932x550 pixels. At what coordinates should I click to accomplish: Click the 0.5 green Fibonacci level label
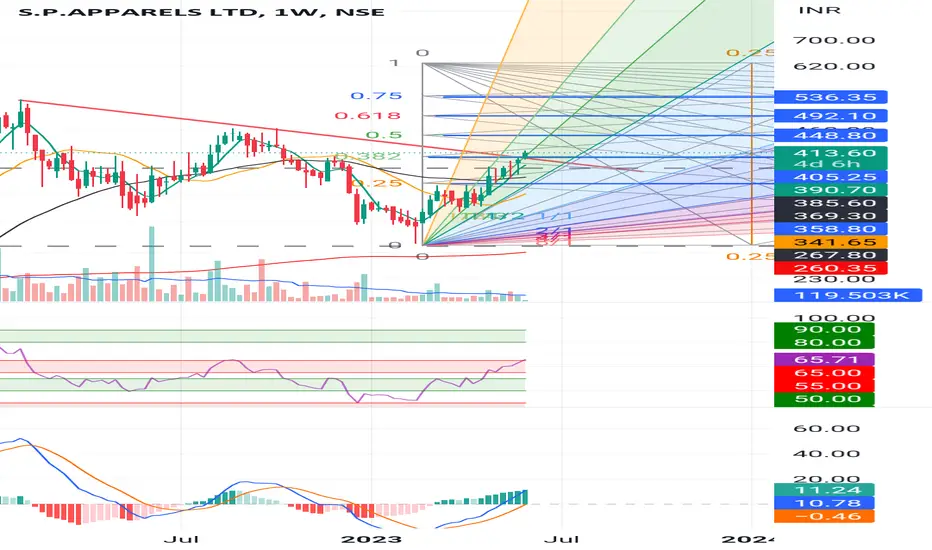pyautogui.click(x=384, y=136)
